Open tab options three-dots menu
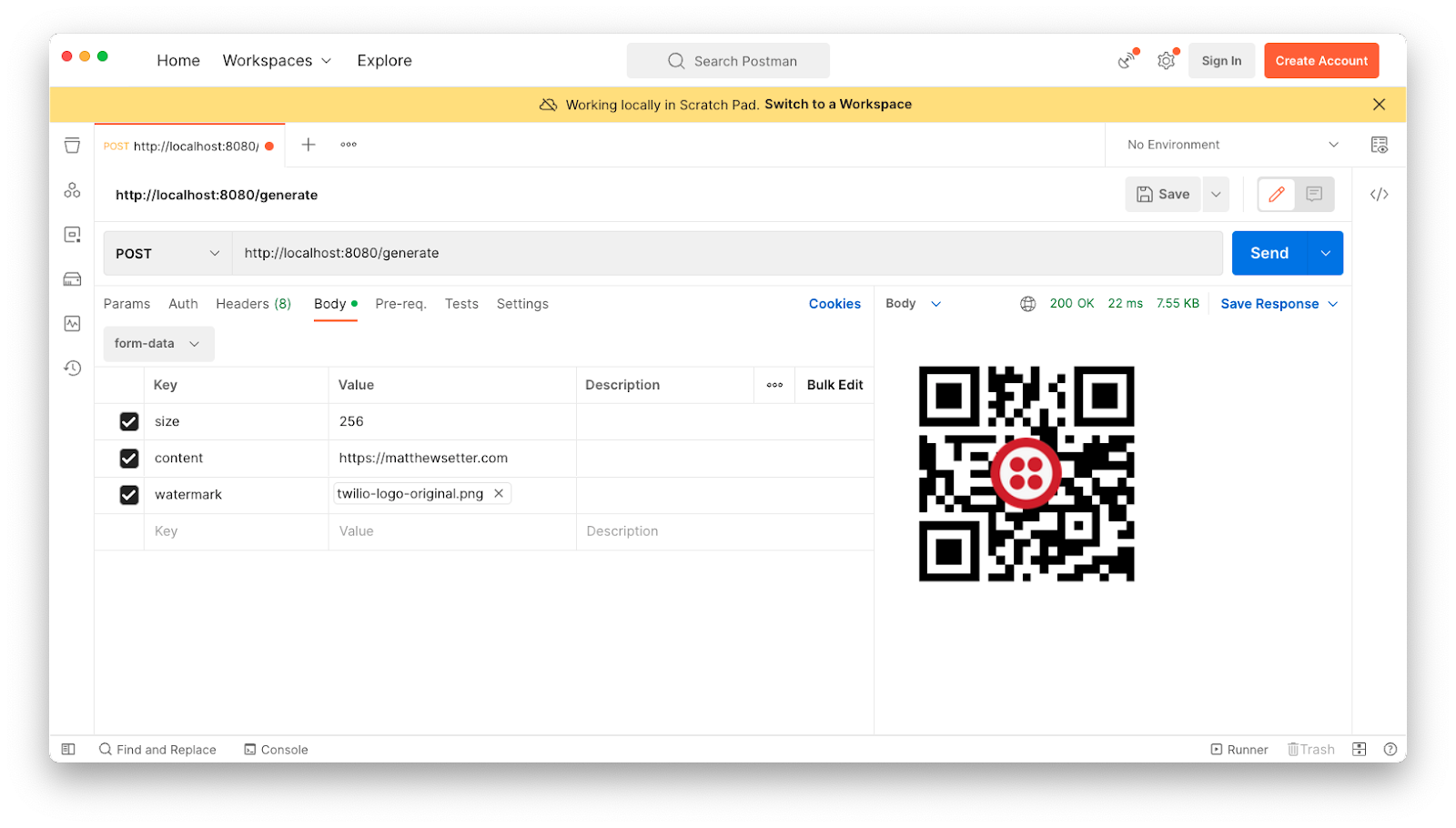Viewport: 1456px width, 828px height. [x=349, y=145]
